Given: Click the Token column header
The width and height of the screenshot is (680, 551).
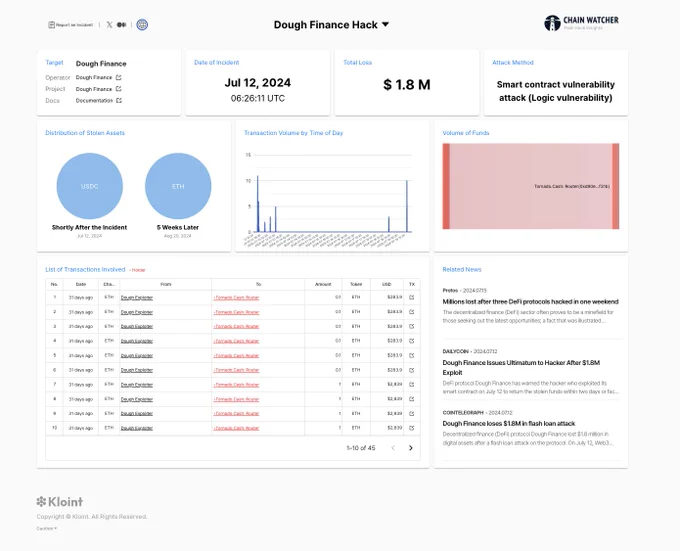Looking at the screenshot, I should 356,284.
